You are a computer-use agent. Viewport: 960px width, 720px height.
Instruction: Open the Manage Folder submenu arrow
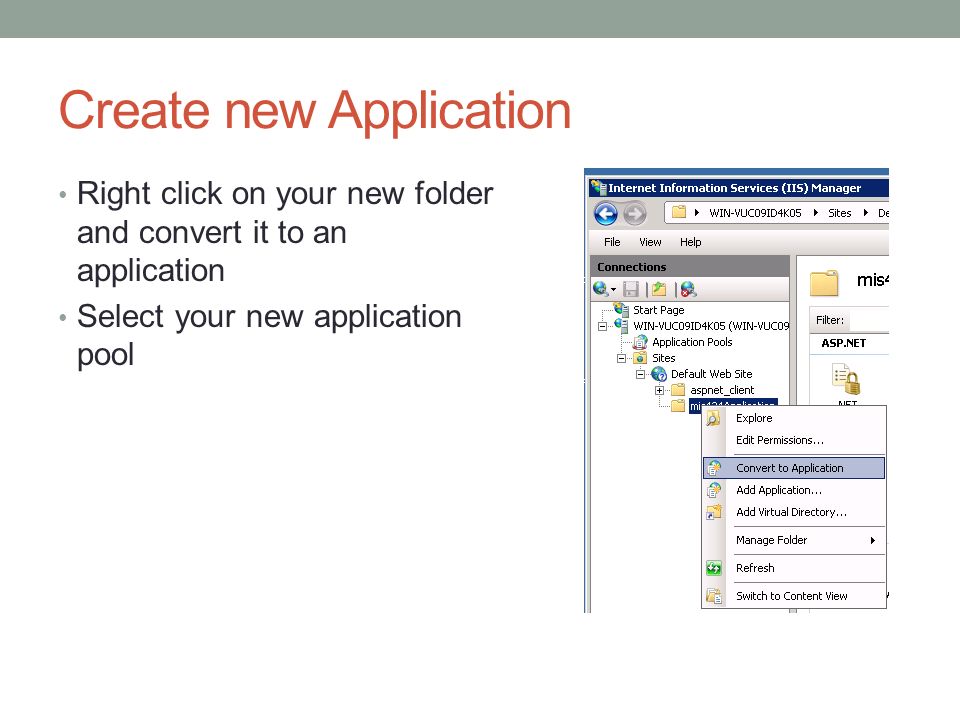tap(872, 541)
